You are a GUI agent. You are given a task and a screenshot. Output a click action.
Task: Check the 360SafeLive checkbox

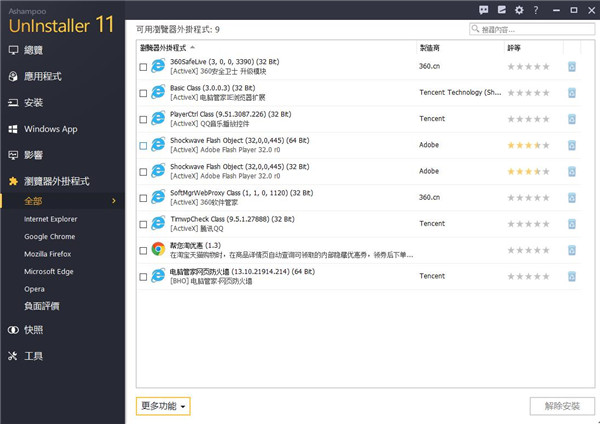pyautogui.click(x=143, y=68)
